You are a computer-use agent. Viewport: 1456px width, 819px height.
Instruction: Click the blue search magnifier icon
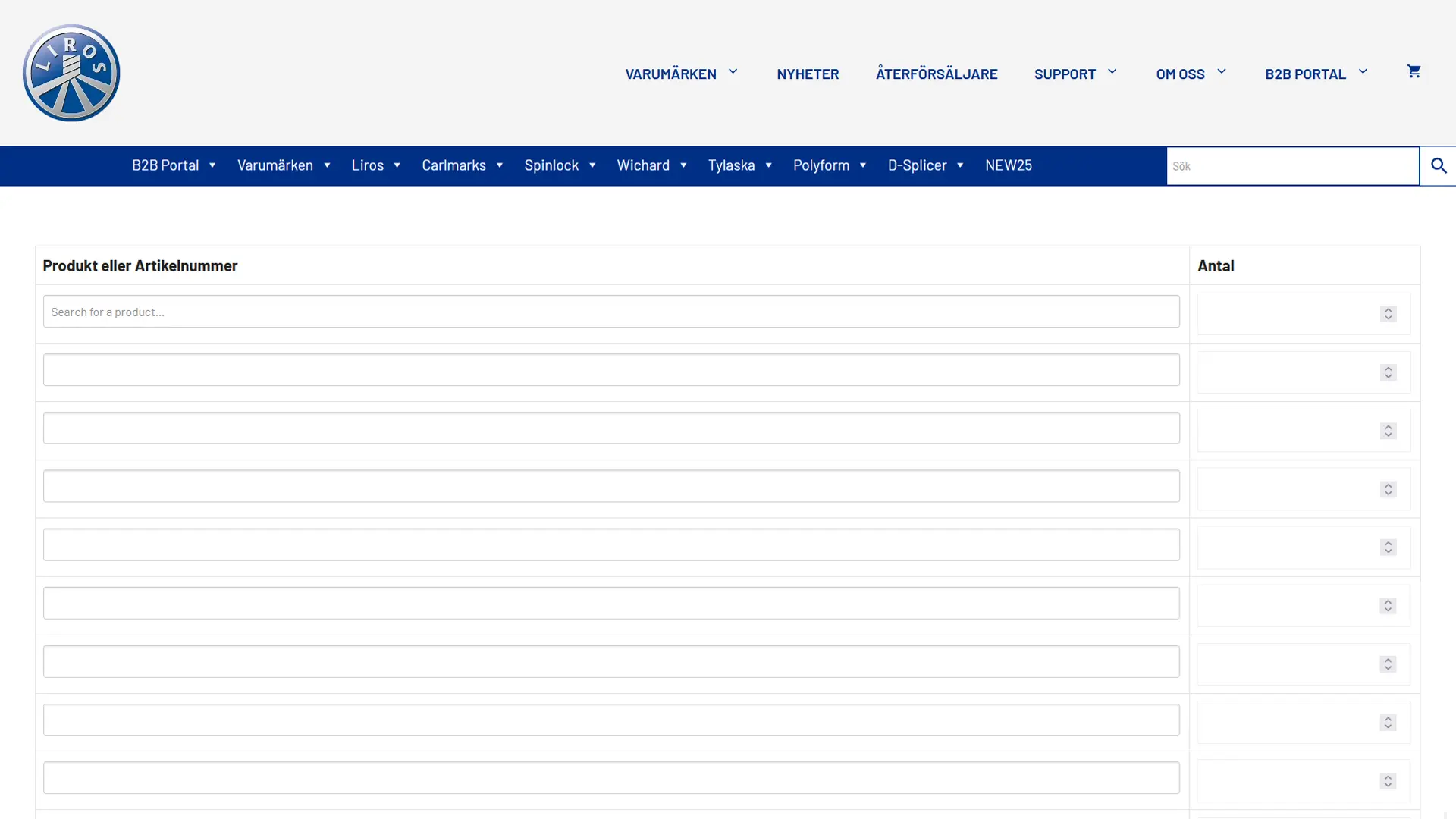(1438, 166)
